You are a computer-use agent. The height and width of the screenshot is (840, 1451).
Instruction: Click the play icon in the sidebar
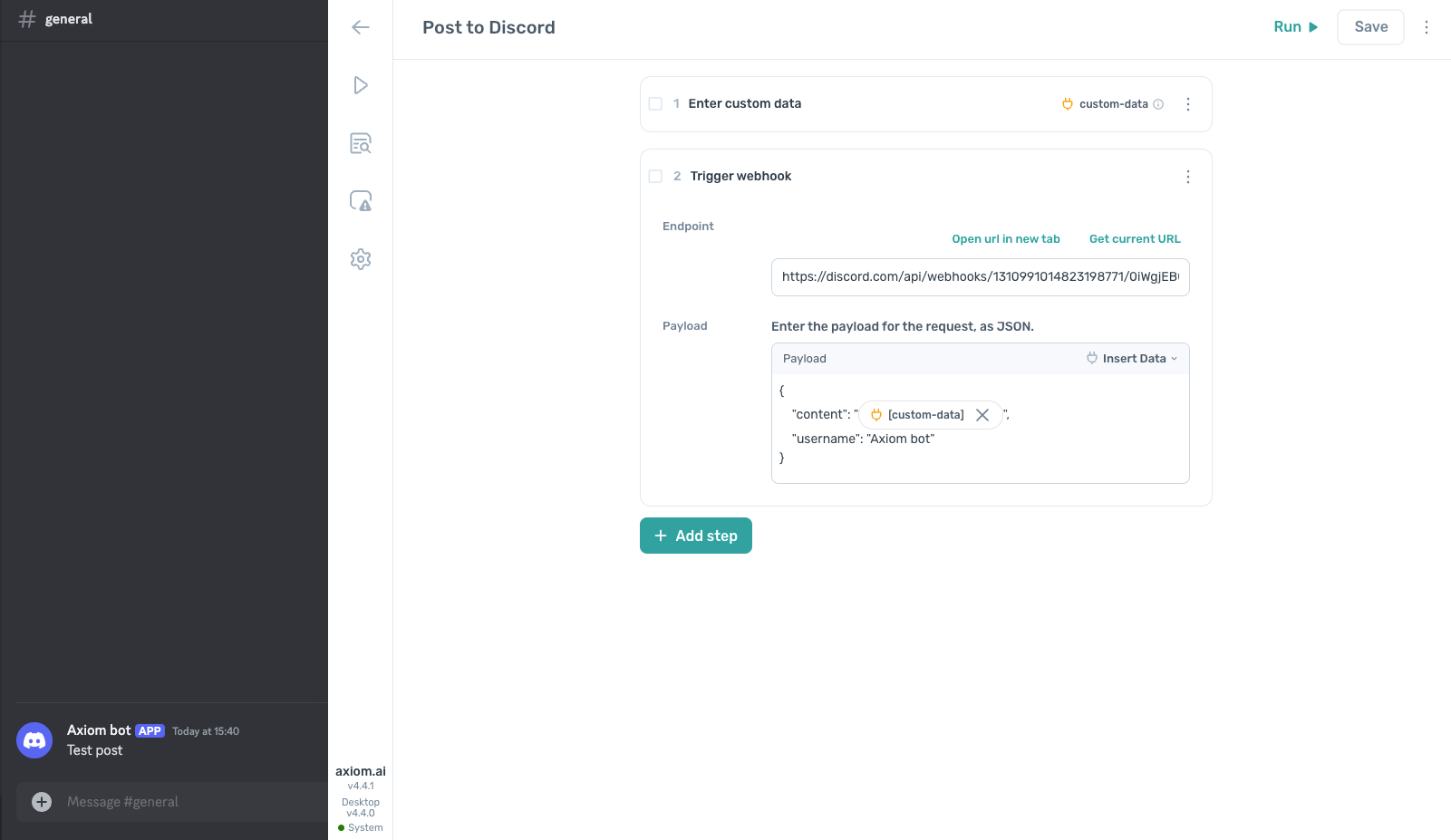361,85
